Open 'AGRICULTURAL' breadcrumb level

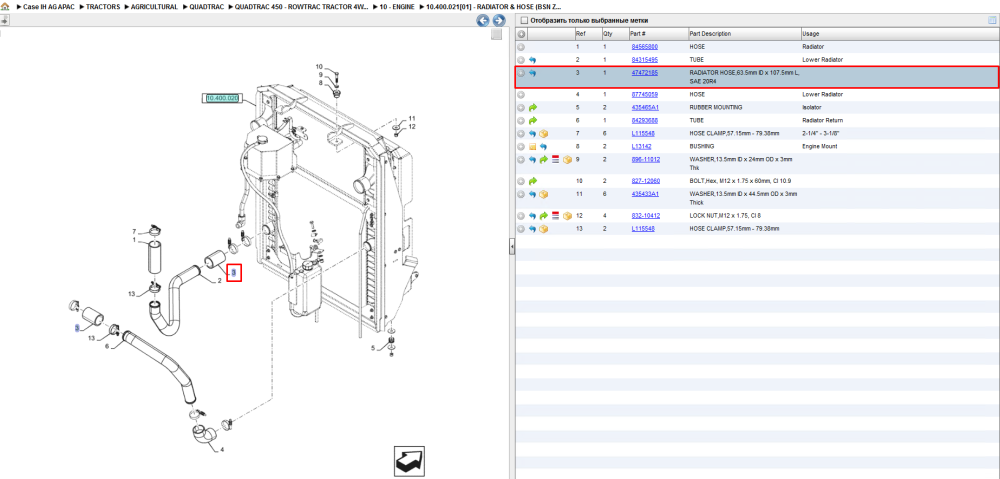(155, 6)
